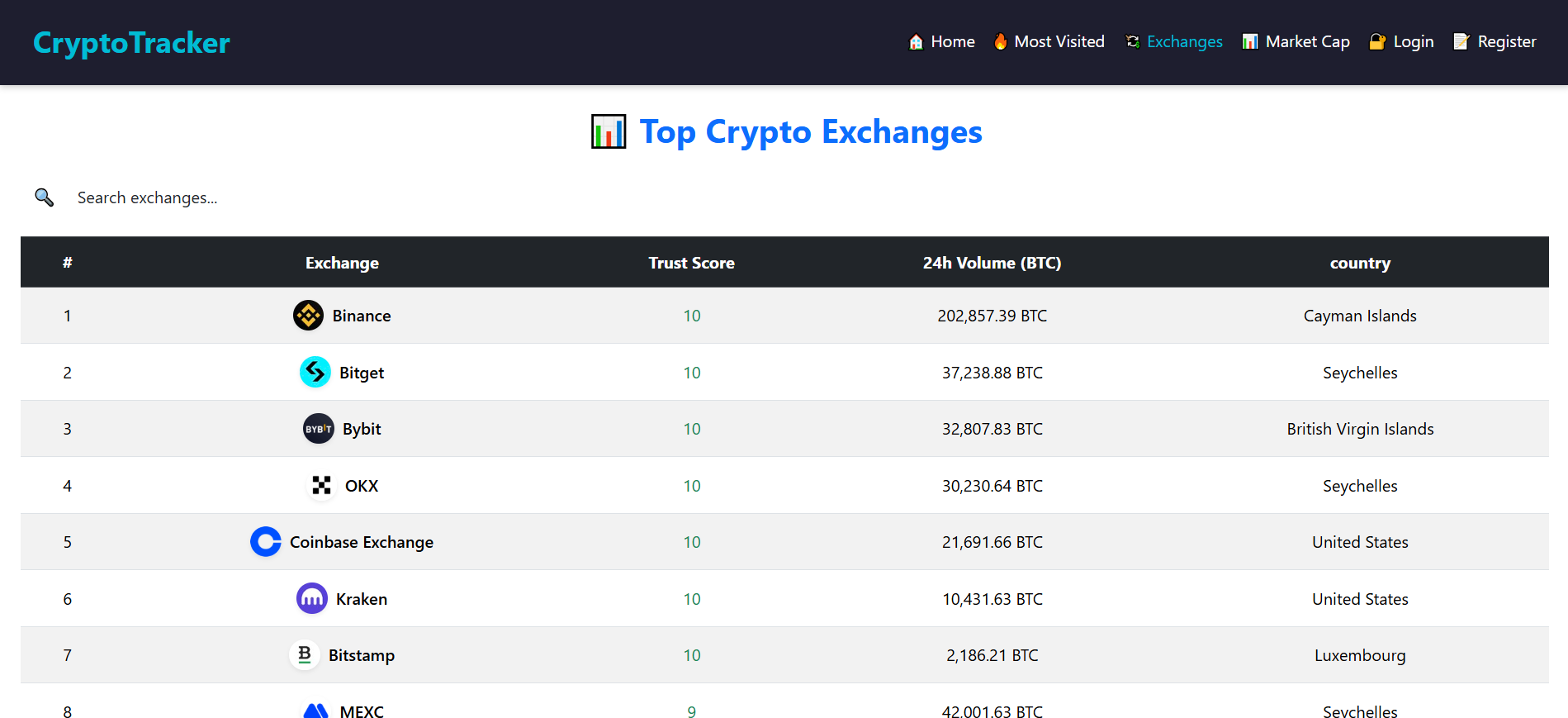Click Bitget's Seychelles country cell

(1360, 373)
